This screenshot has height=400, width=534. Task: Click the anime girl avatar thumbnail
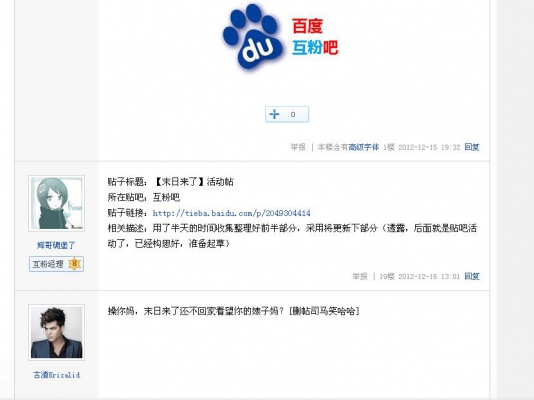pyautogui.click(x=57, y=203)
